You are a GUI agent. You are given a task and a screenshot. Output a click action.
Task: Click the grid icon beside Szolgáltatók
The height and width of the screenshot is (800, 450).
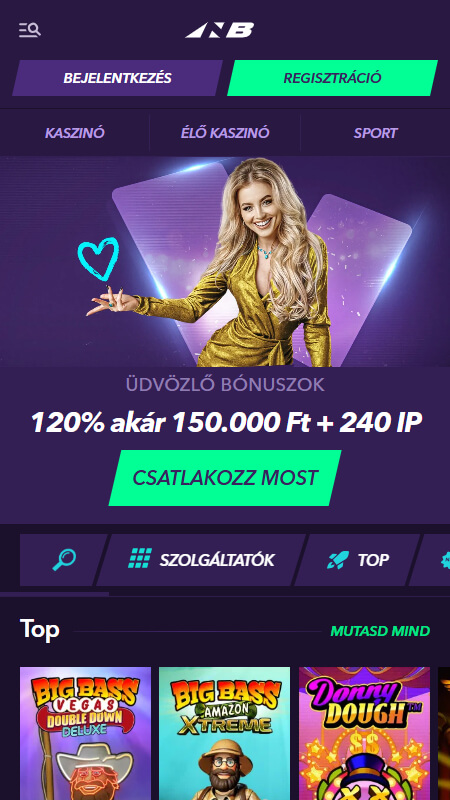click(139, 559)
